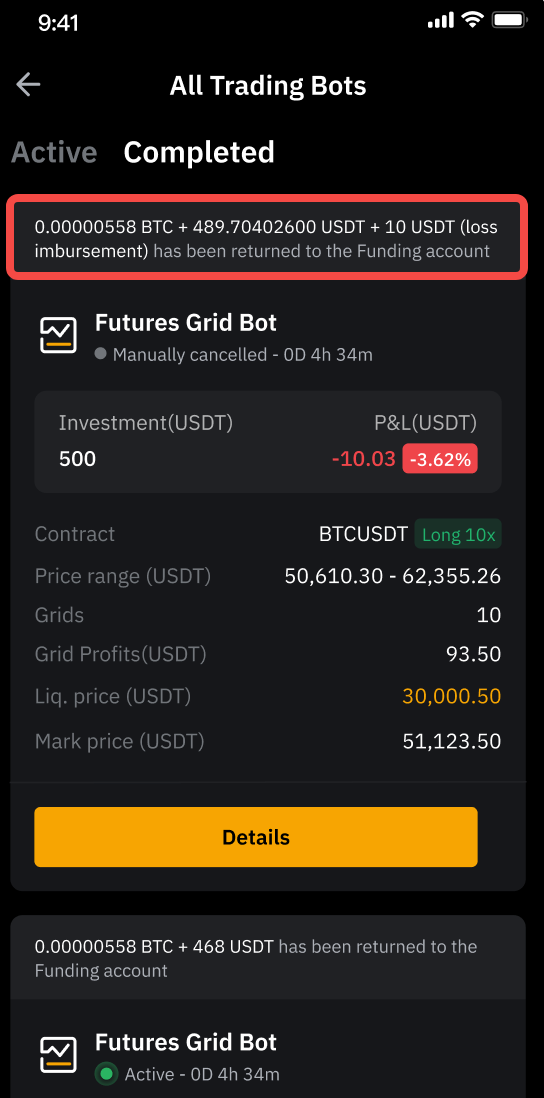Screen dimensions: 544x1098
Task: Tap the back arrow icon
Action: click(x=28, y=85)
